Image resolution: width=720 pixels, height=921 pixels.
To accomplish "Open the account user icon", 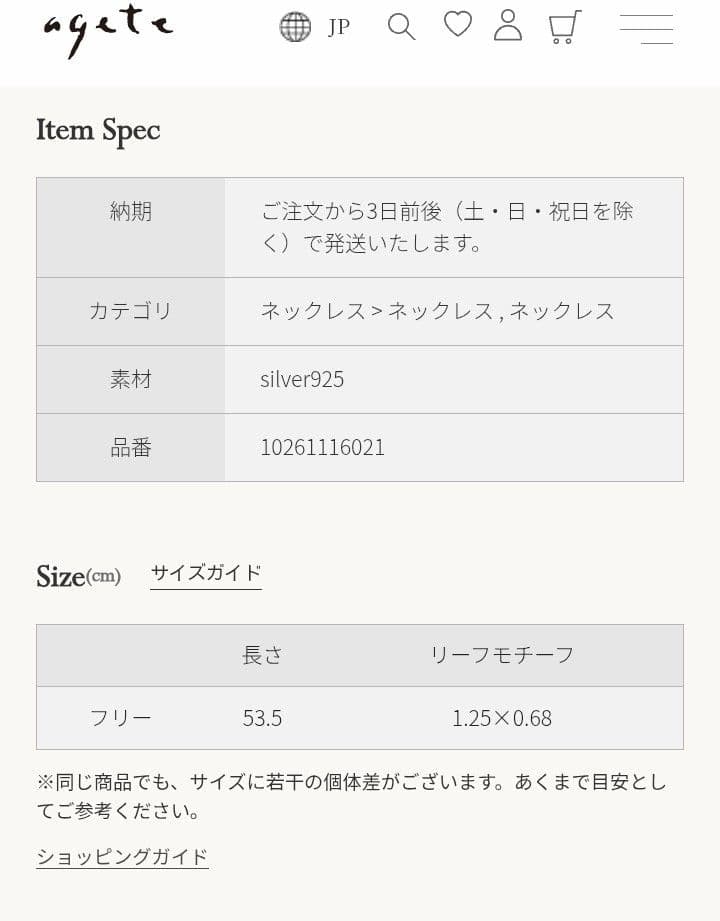I will coord(508,25).
